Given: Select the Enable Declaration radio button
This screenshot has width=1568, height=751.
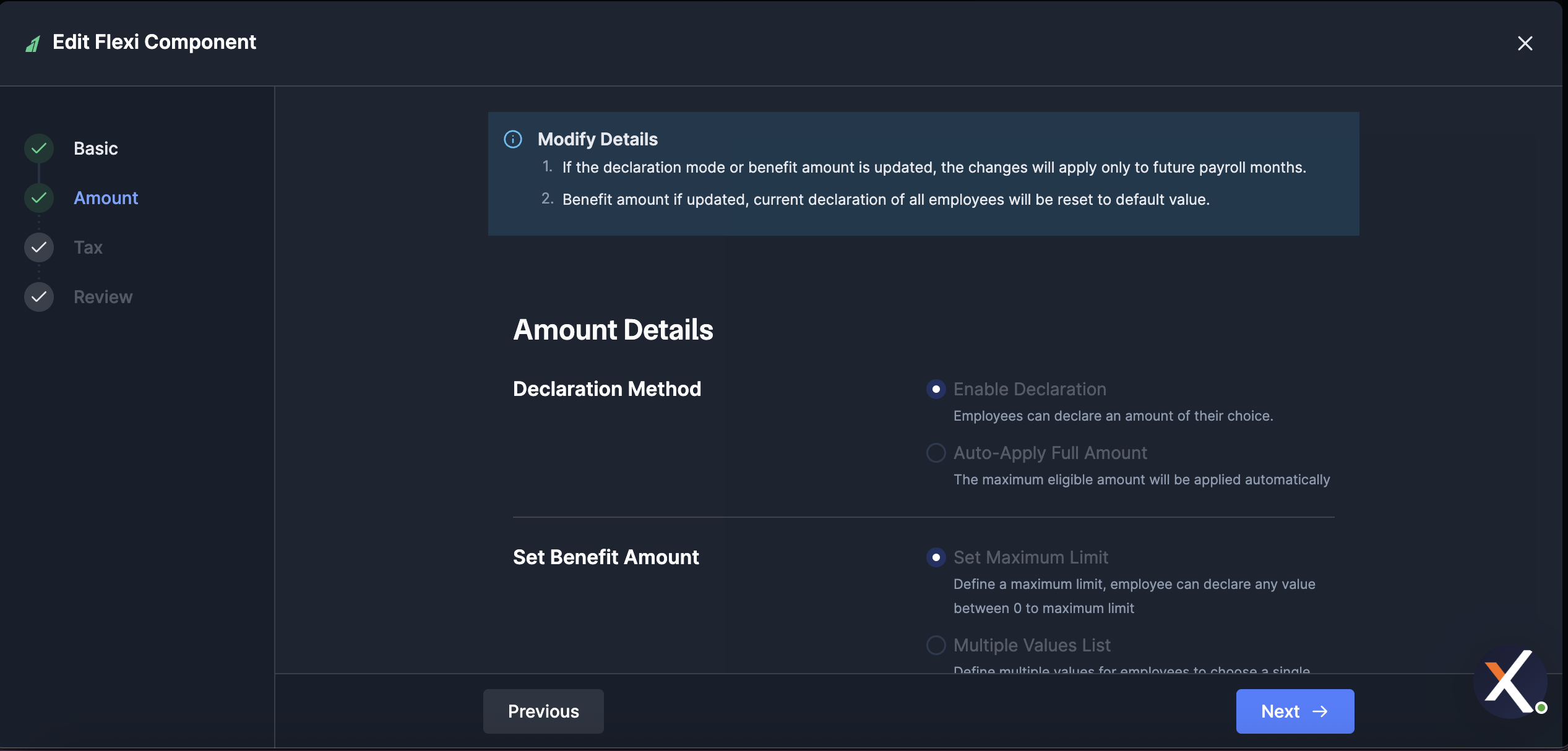Looking at the screenshot, I should point(936,389).
